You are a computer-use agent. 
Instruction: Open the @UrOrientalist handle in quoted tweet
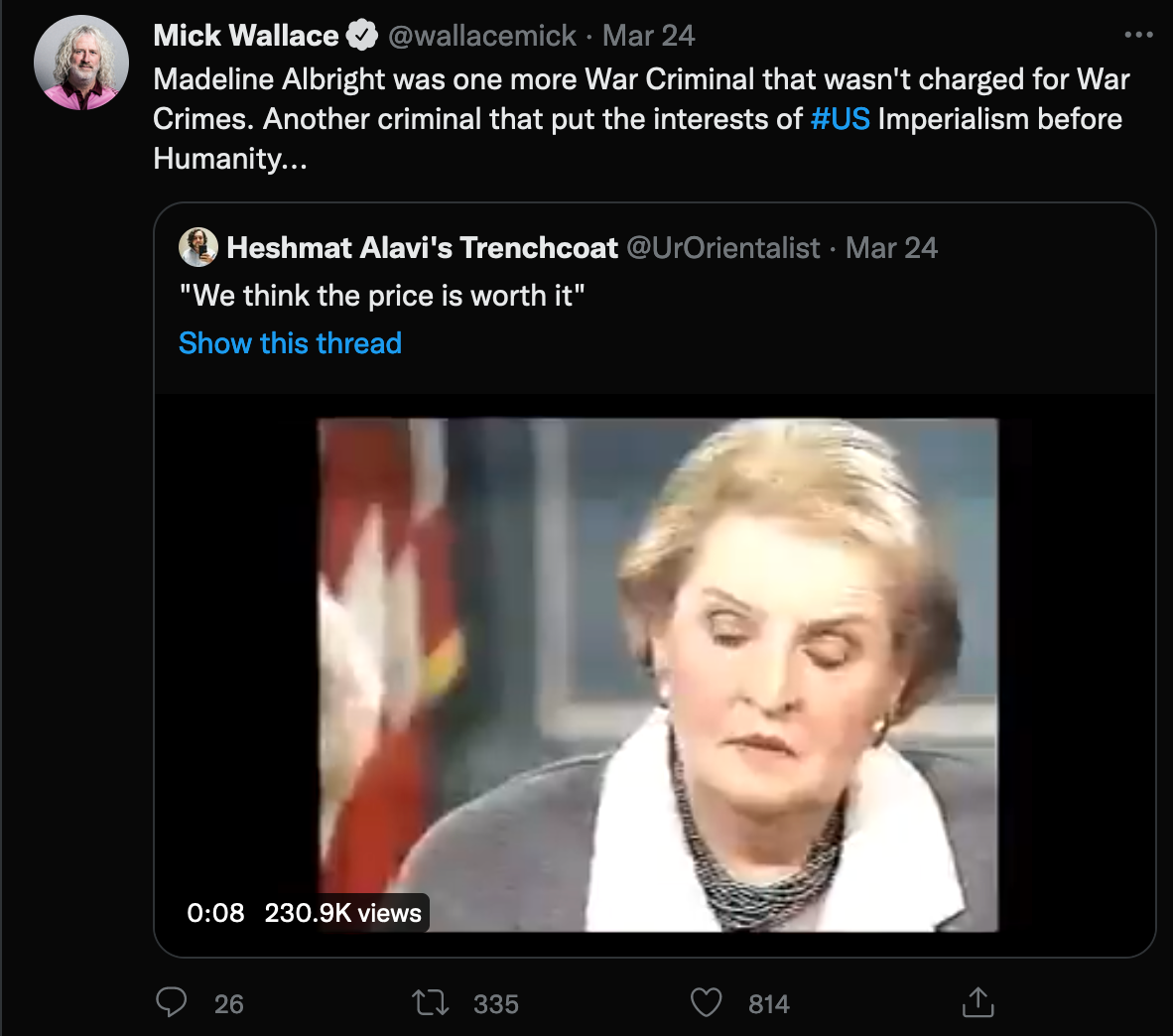pyautogui.click(x=723, y=248)
